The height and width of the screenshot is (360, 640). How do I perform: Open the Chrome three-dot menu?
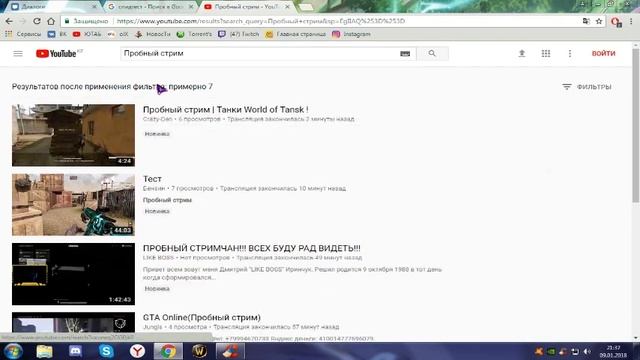pyautogui.click(x=631, y=21)
